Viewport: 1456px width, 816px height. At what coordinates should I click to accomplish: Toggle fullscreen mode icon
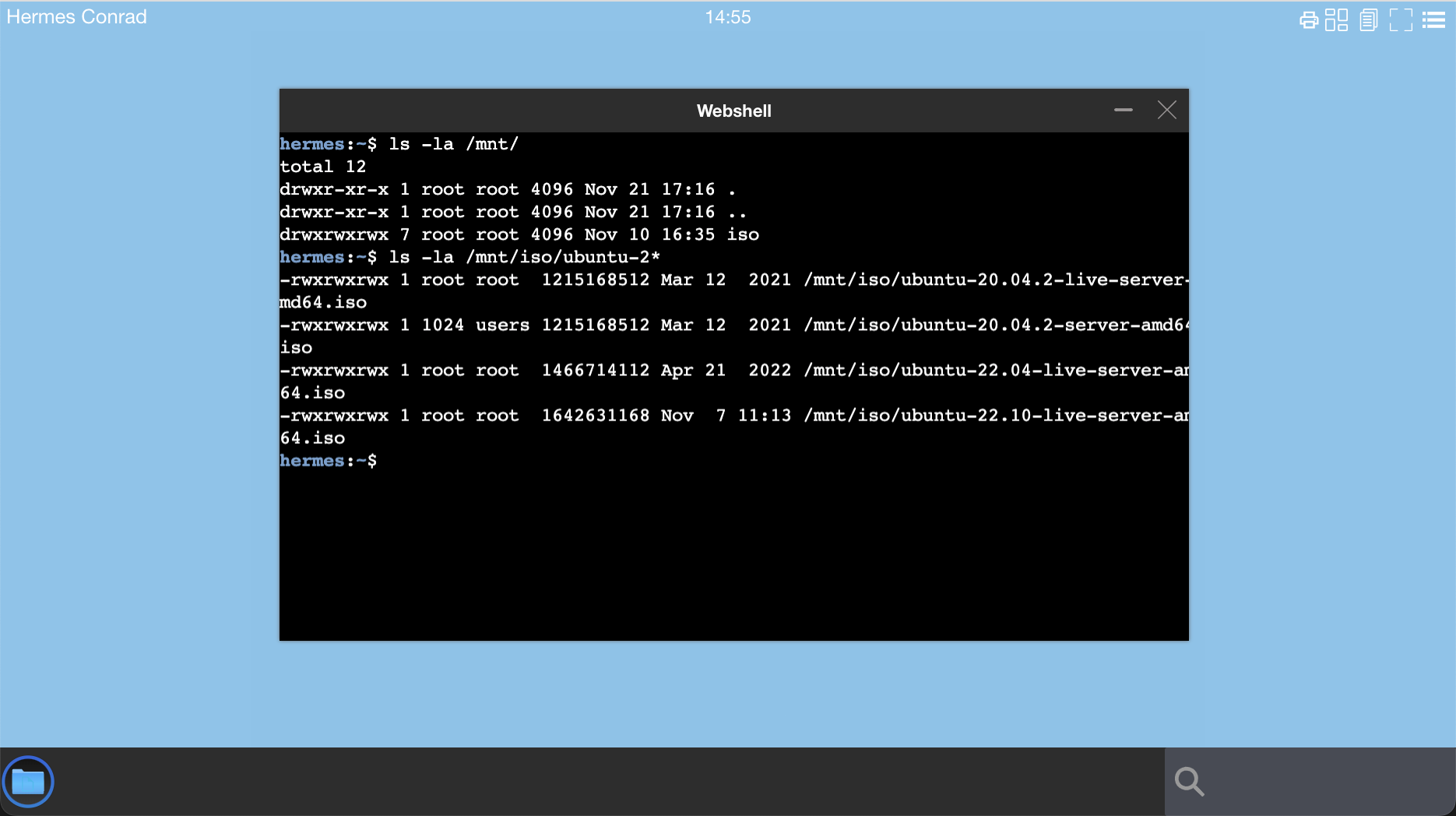click(1401, 20)
